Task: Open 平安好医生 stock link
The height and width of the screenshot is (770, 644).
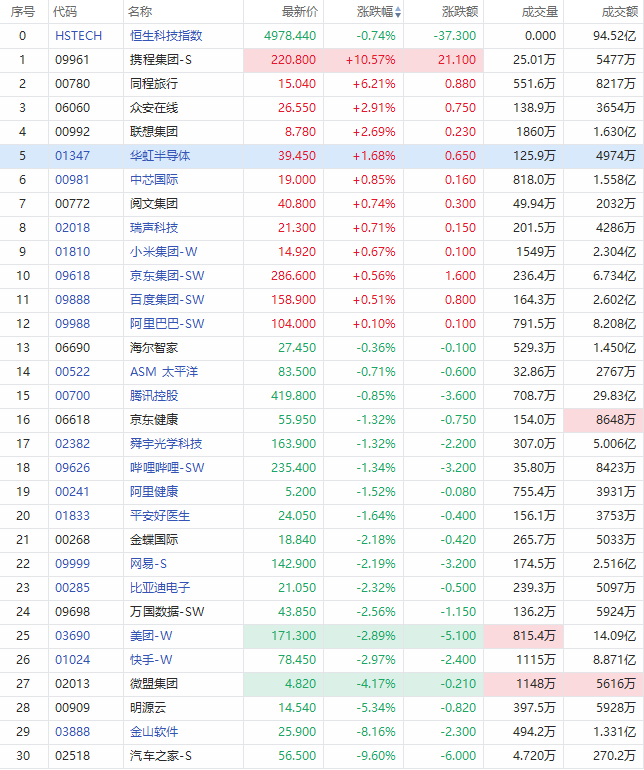Action: [x=160, y=516]
